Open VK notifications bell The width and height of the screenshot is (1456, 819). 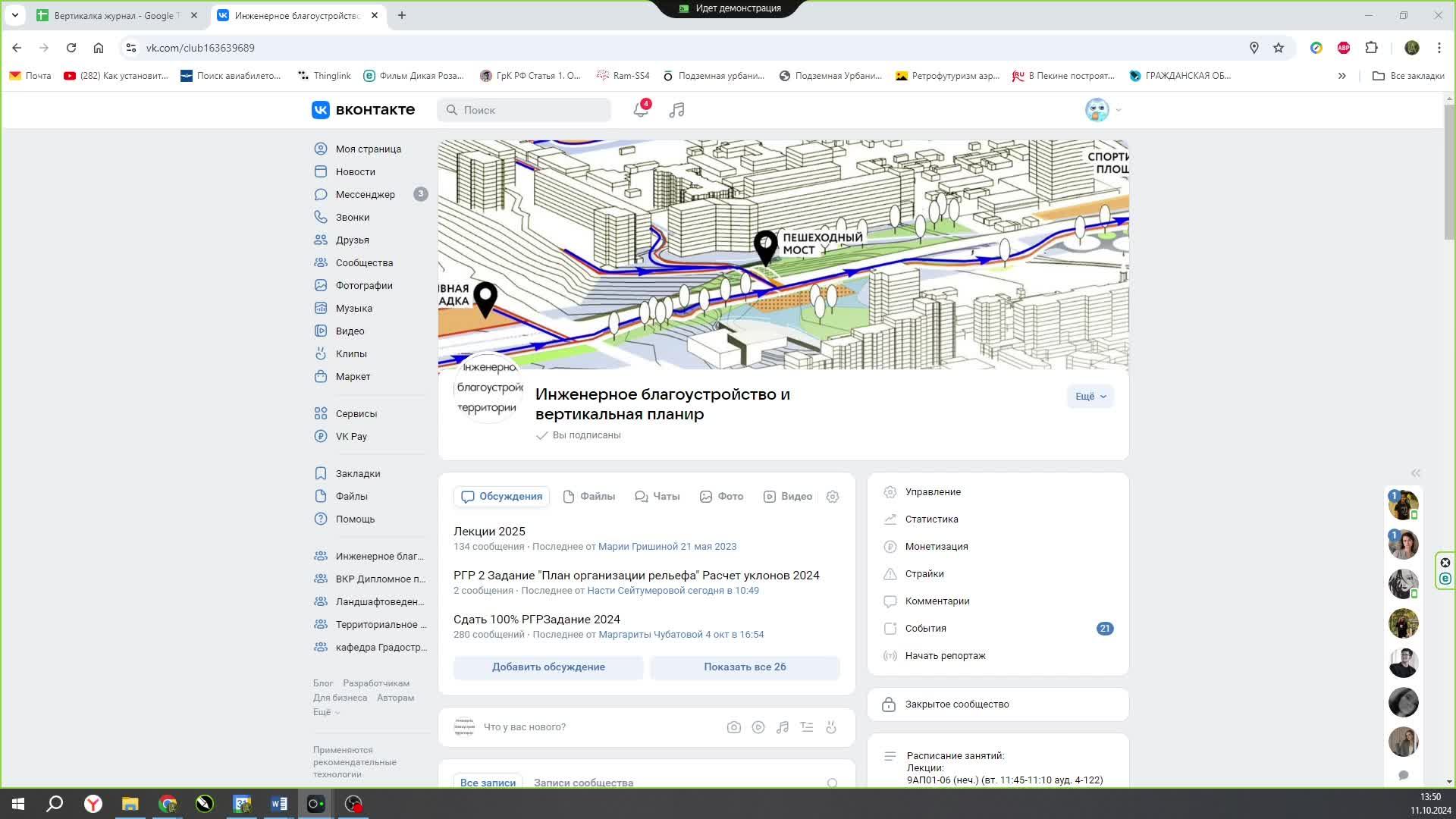pos(641,110)
